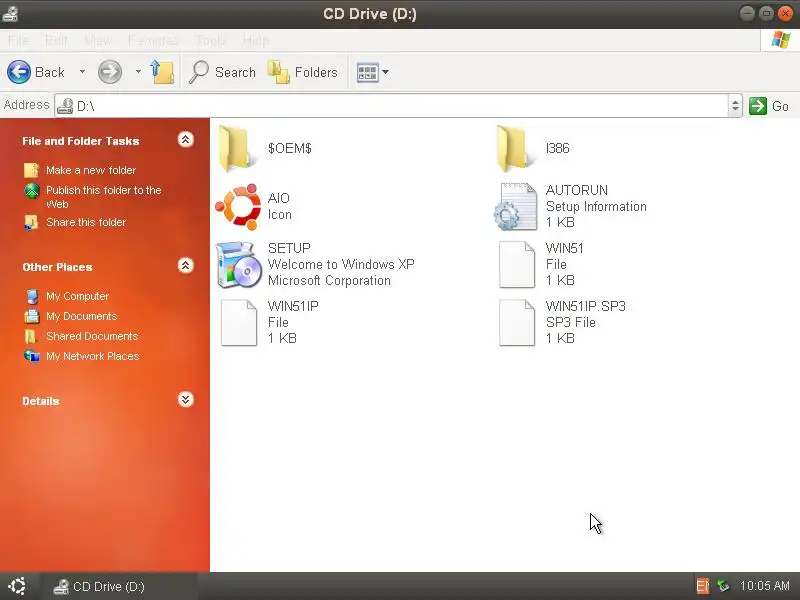Click the Shared Documents sidebar icon
800x600 pixels.
pos(32,336)
